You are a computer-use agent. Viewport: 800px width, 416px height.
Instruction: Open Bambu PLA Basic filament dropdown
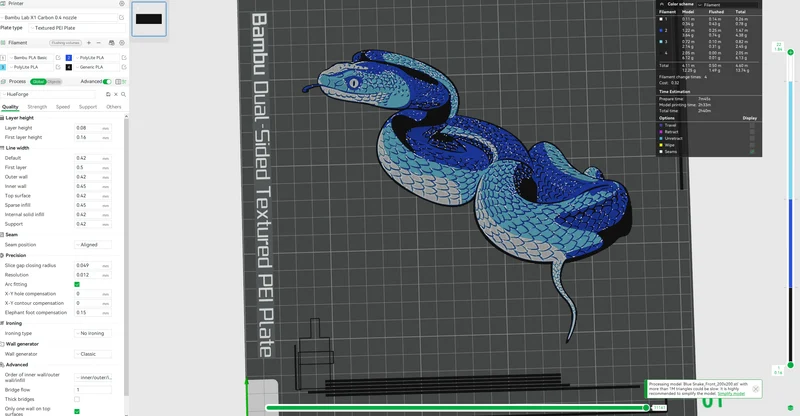tap(30, 58)
